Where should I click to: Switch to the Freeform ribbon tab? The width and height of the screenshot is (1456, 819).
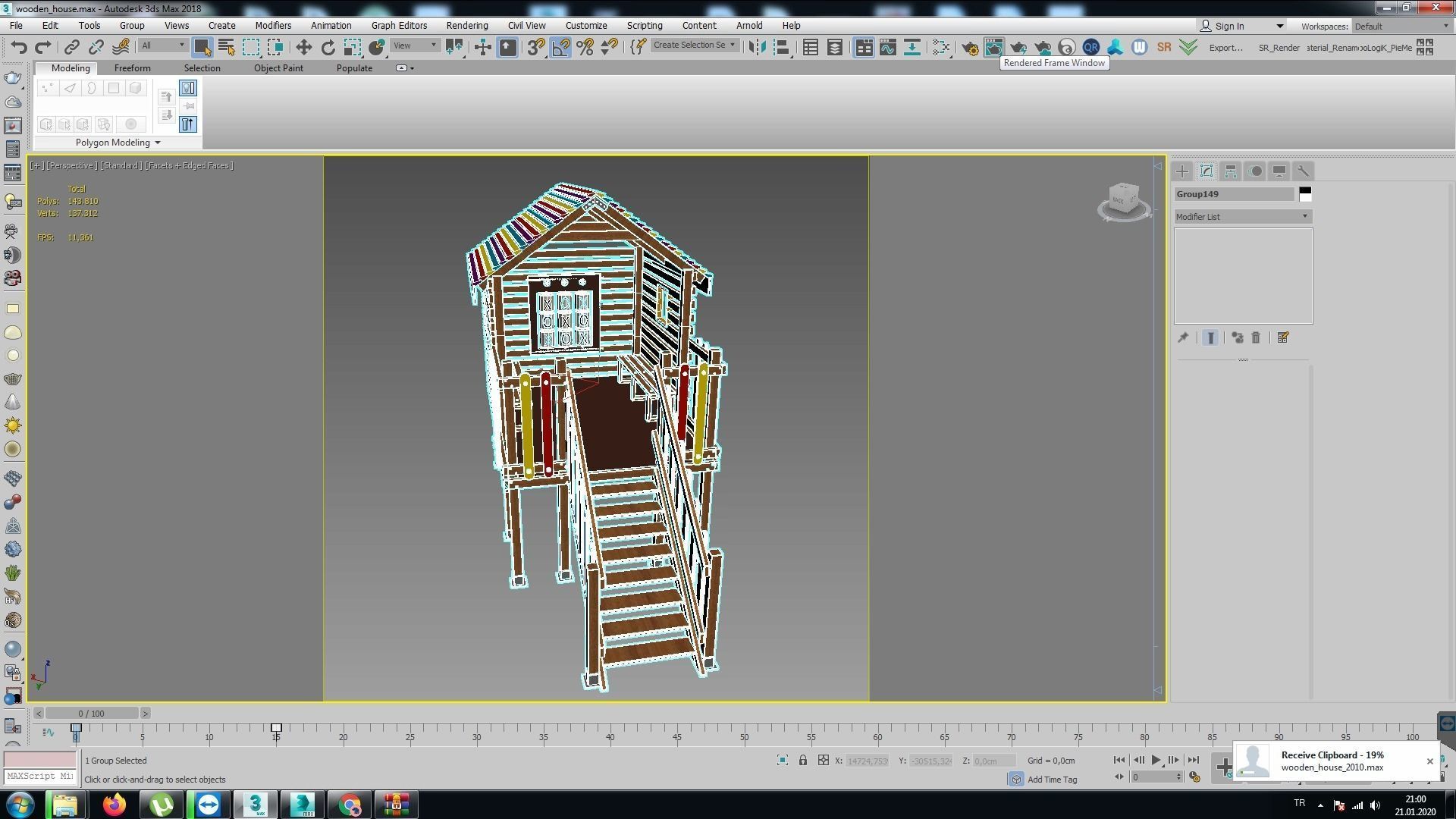[x=132, y=67]
